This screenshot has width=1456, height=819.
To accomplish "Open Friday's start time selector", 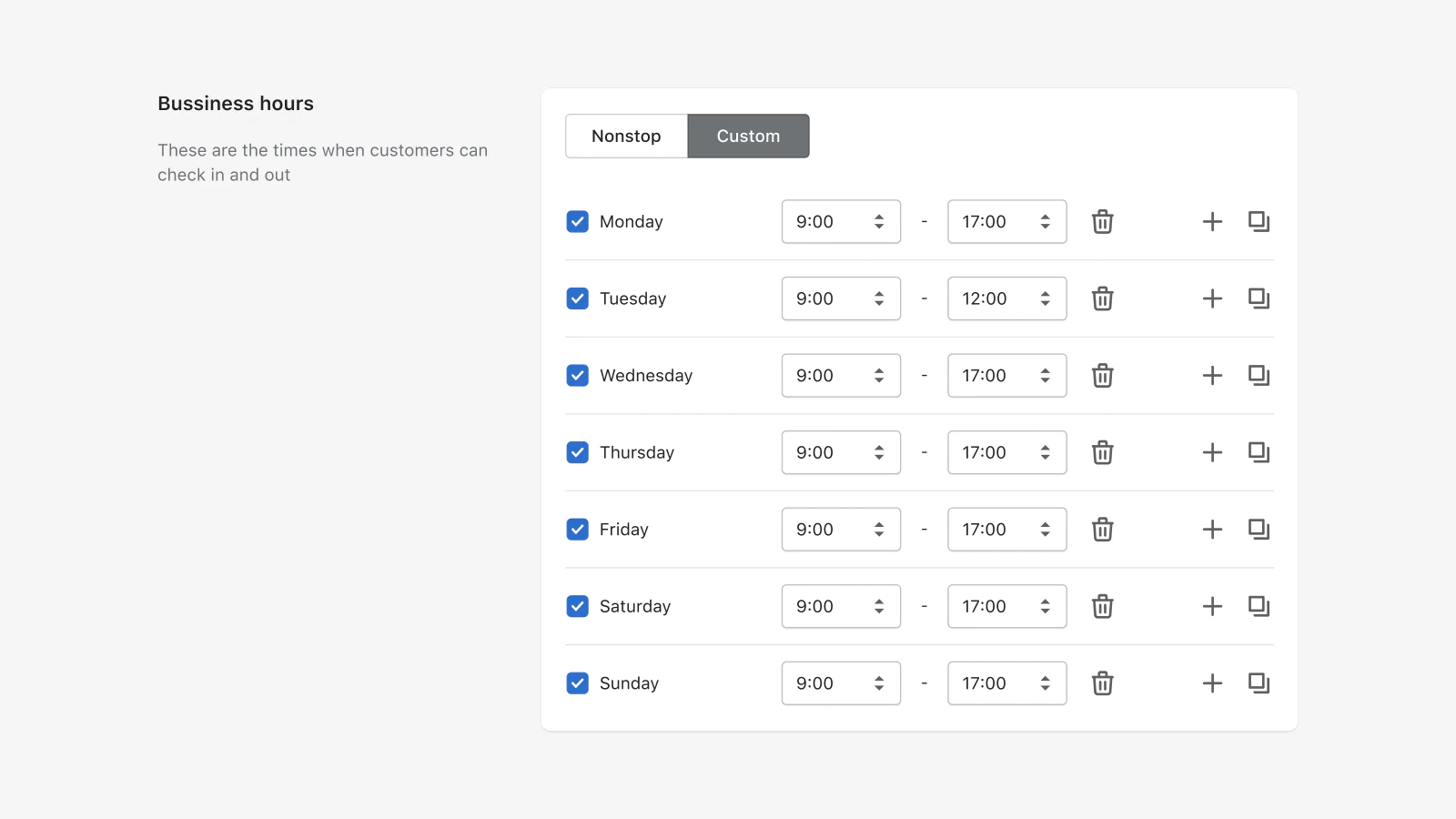I will tap(841, 530).
